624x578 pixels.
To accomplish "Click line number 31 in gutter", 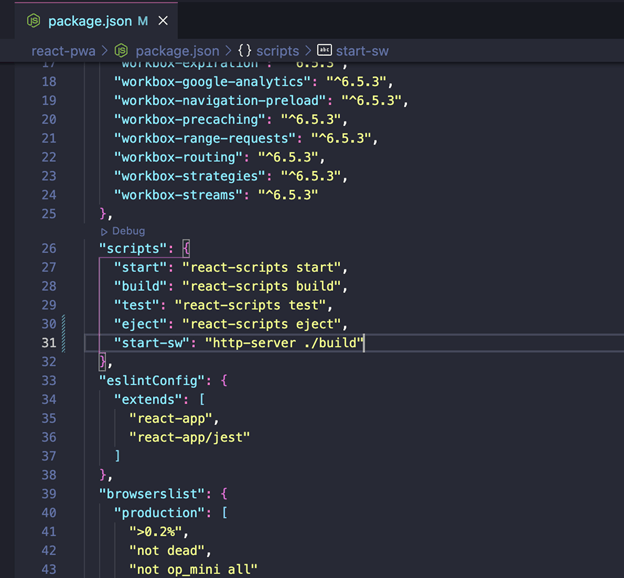I will pos(49,343).
